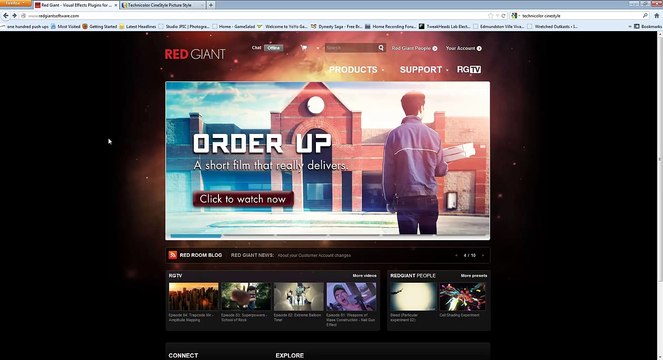
Task: Switch to Red Giant Visual Effects tab
Action: pos(76,5)
